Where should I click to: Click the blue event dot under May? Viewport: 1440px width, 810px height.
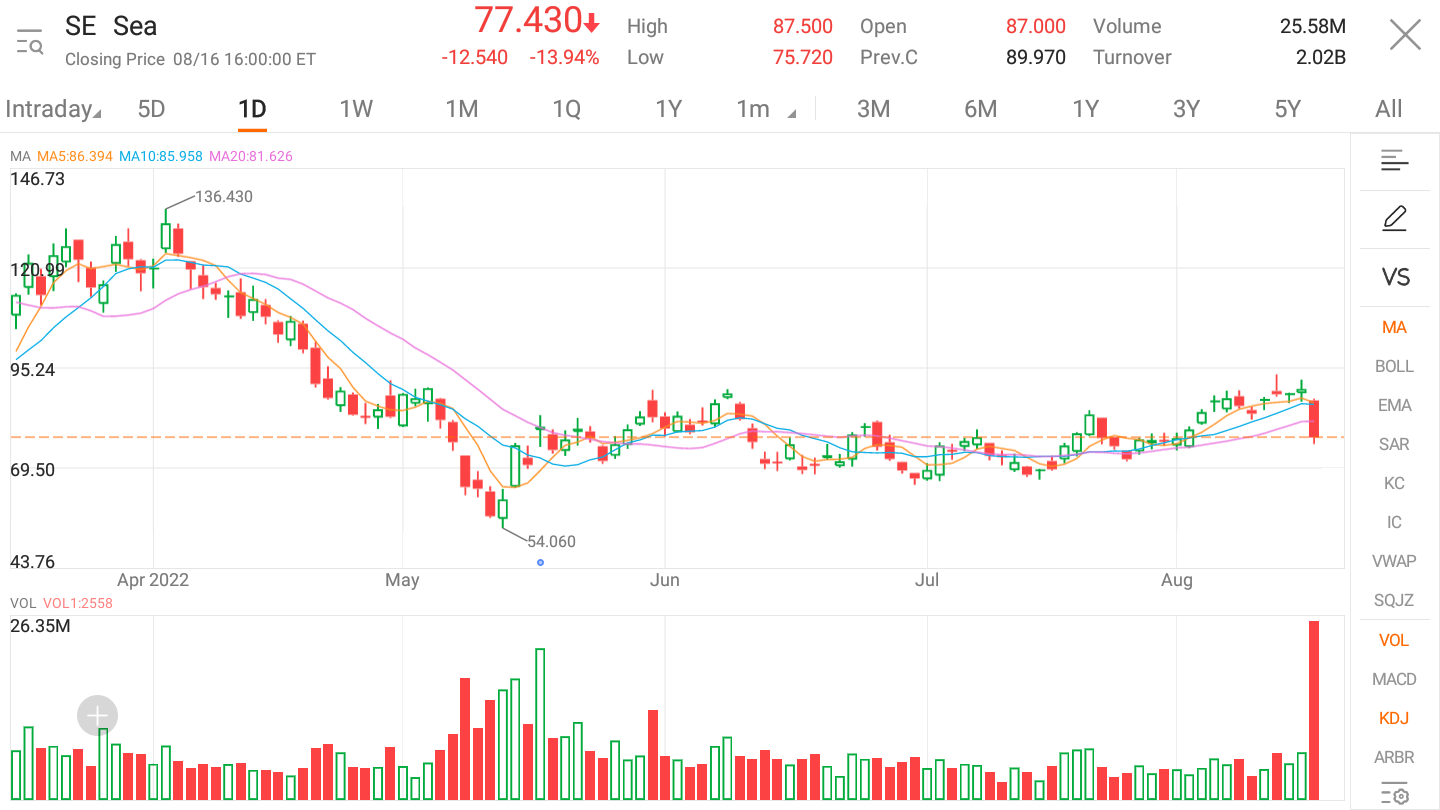point(540,562)
